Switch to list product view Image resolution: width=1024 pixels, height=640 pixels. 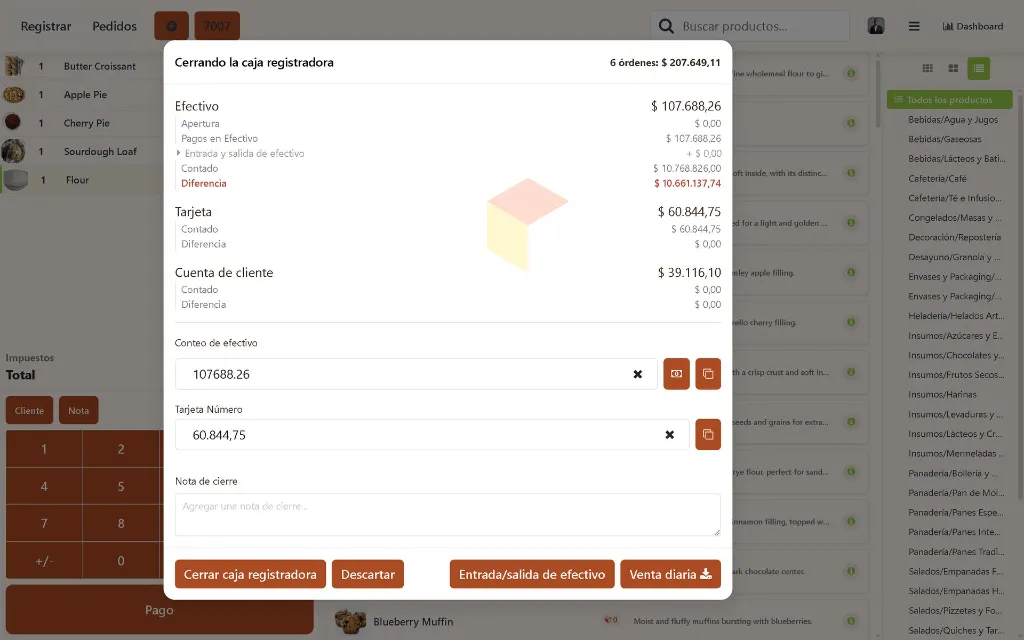[978, 69]
